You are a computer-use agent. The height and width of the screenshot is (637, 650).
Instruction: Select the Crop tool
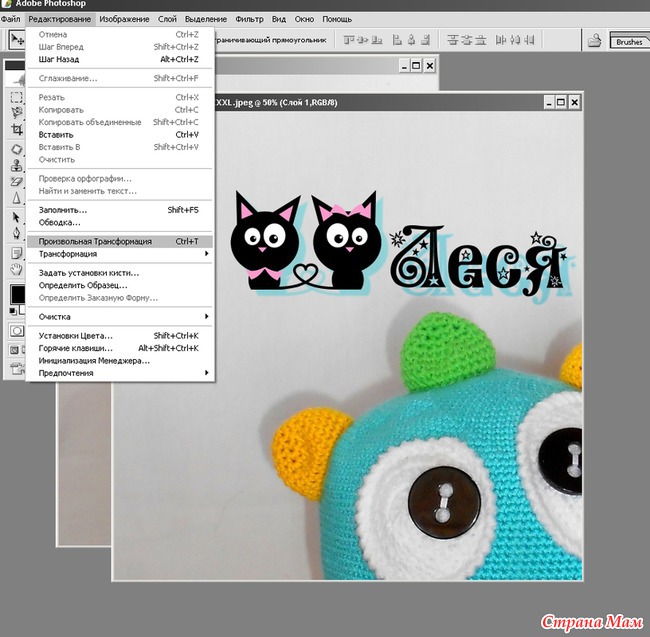pos(16,130)
